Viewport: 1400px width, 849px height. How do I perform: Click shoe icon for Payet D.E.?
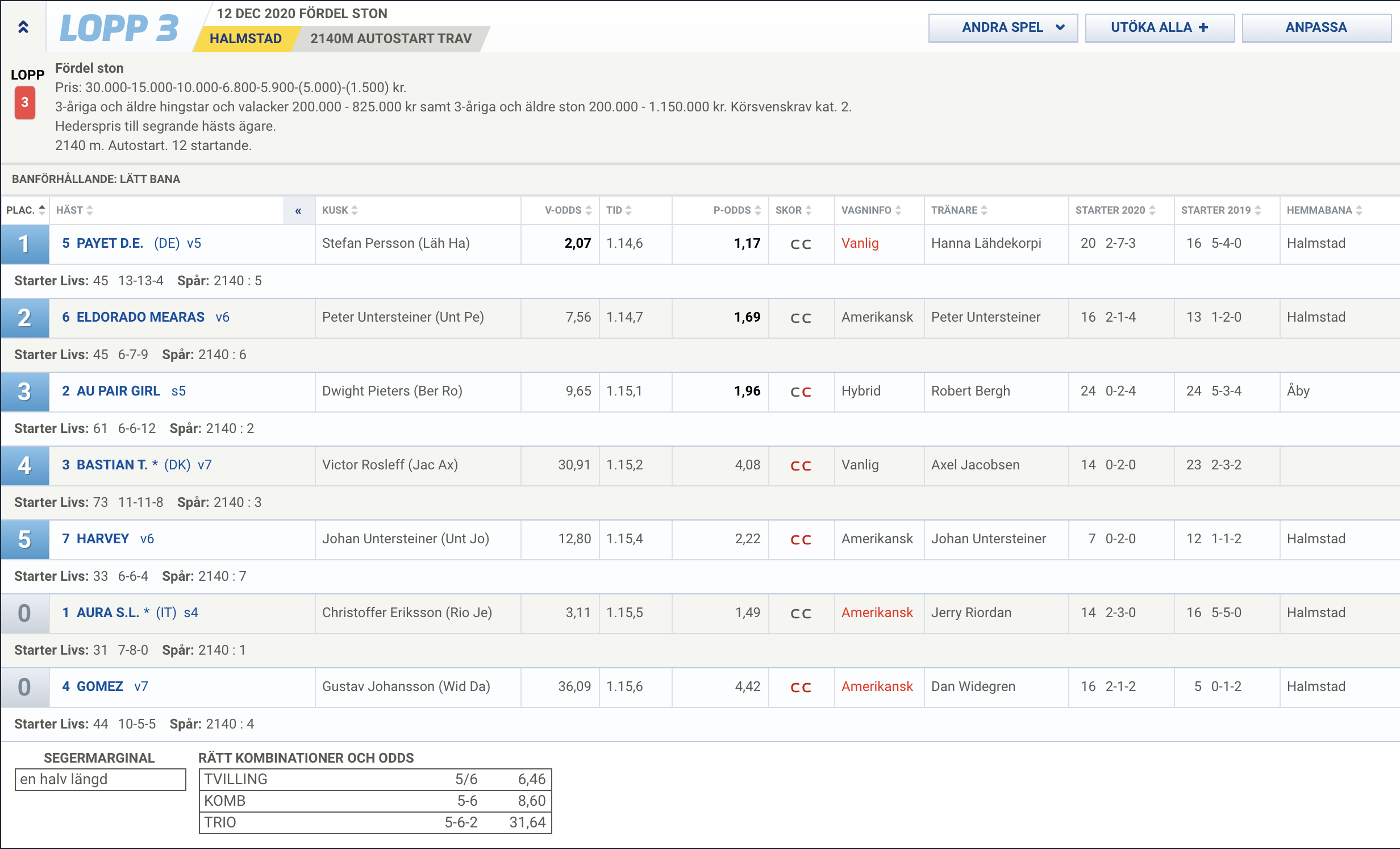[x=801, y=244]
